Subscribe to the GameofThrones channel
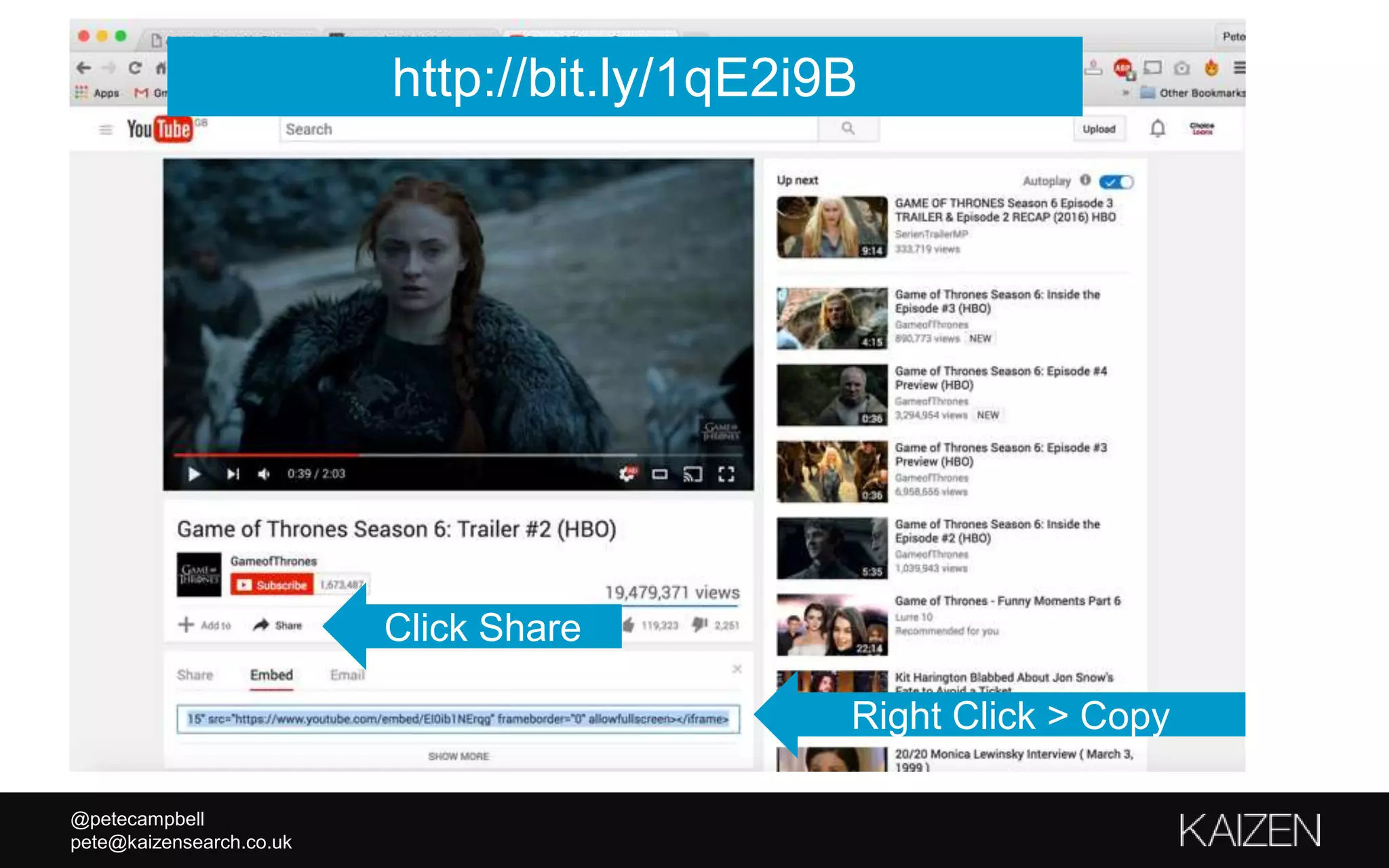Viewport: 1389px width, 868px height. click(272, 585)
